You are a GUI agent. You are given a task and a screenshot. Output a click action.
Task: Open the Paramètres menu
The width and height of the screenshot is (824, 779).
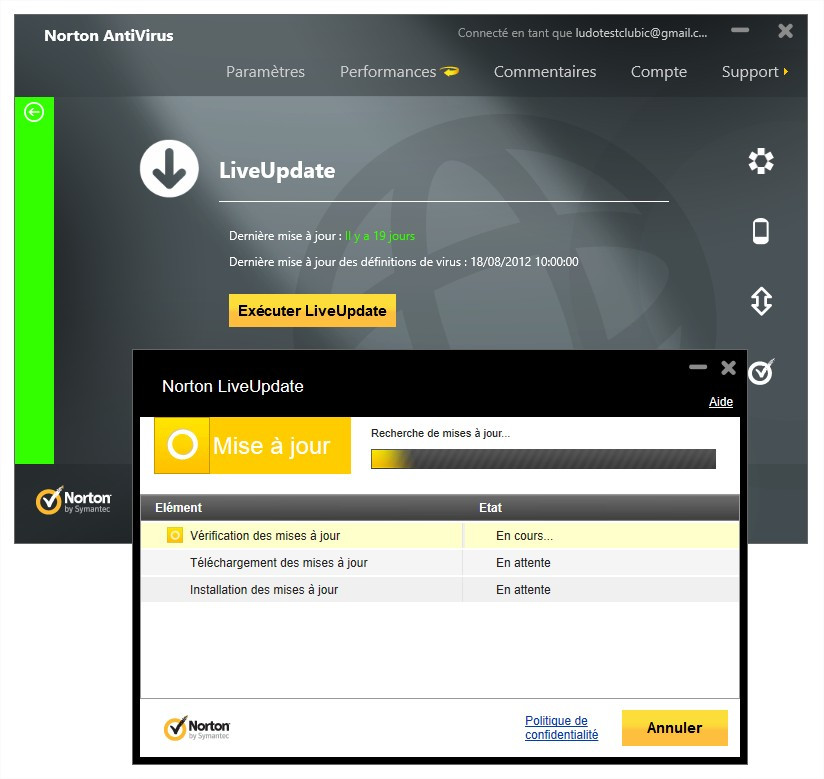click(x=265, y=72)
